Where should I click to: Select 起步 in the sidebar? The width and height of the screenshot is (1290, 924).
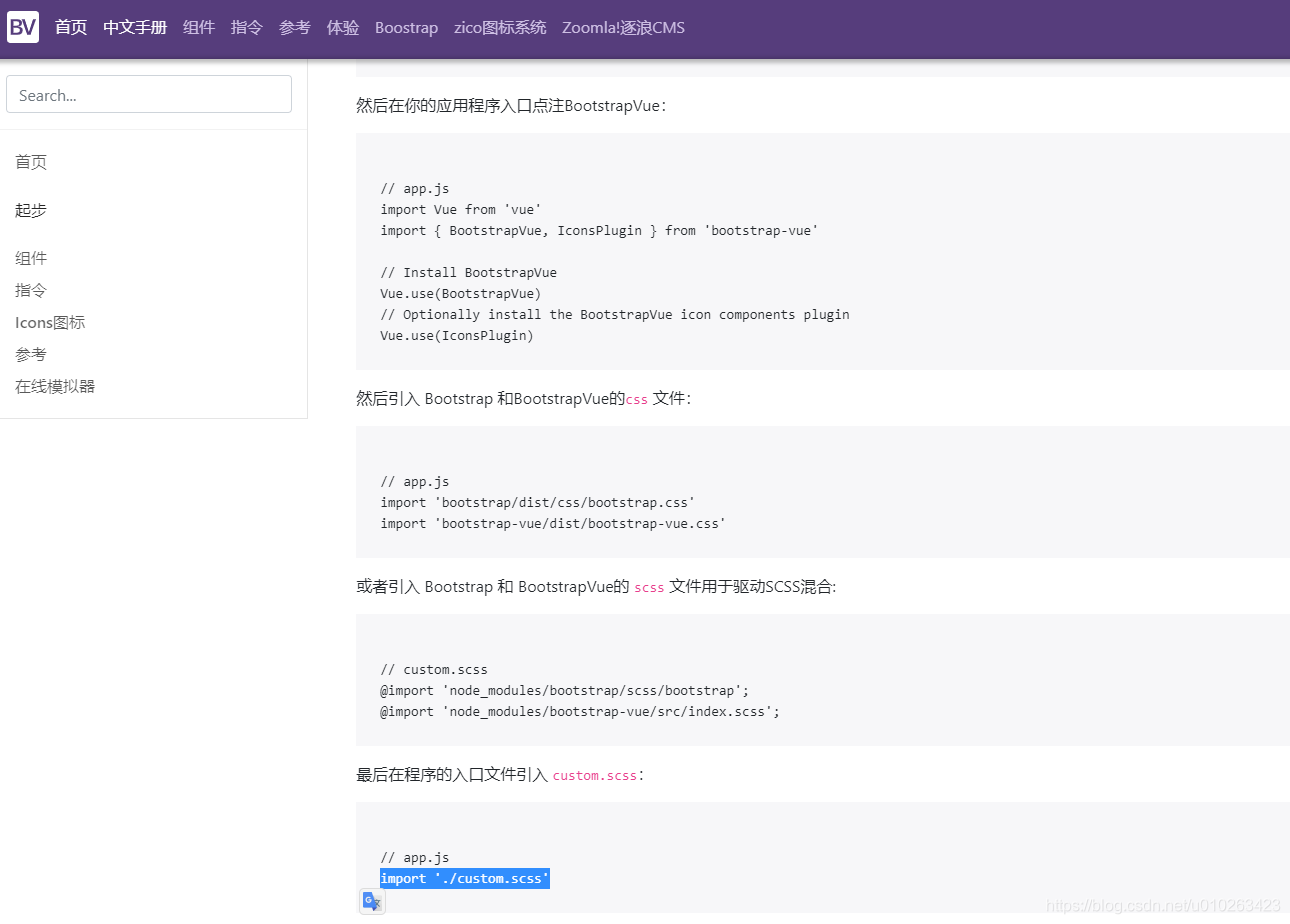tap(30, 210)
